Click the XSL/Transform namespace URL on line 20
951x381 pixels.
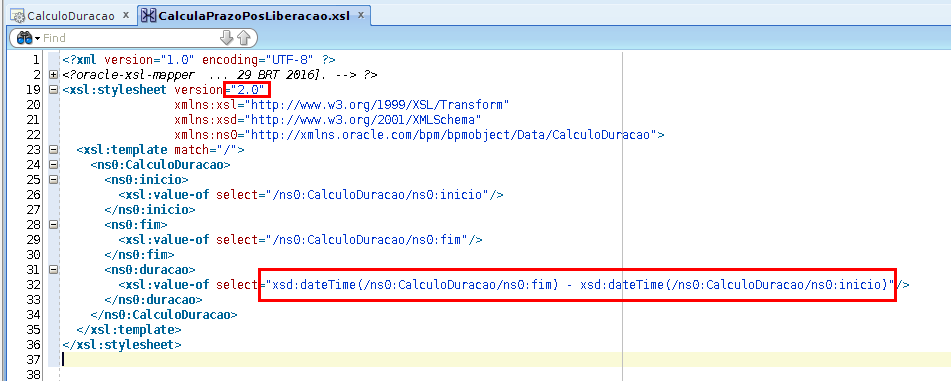(x=376, y=105)
